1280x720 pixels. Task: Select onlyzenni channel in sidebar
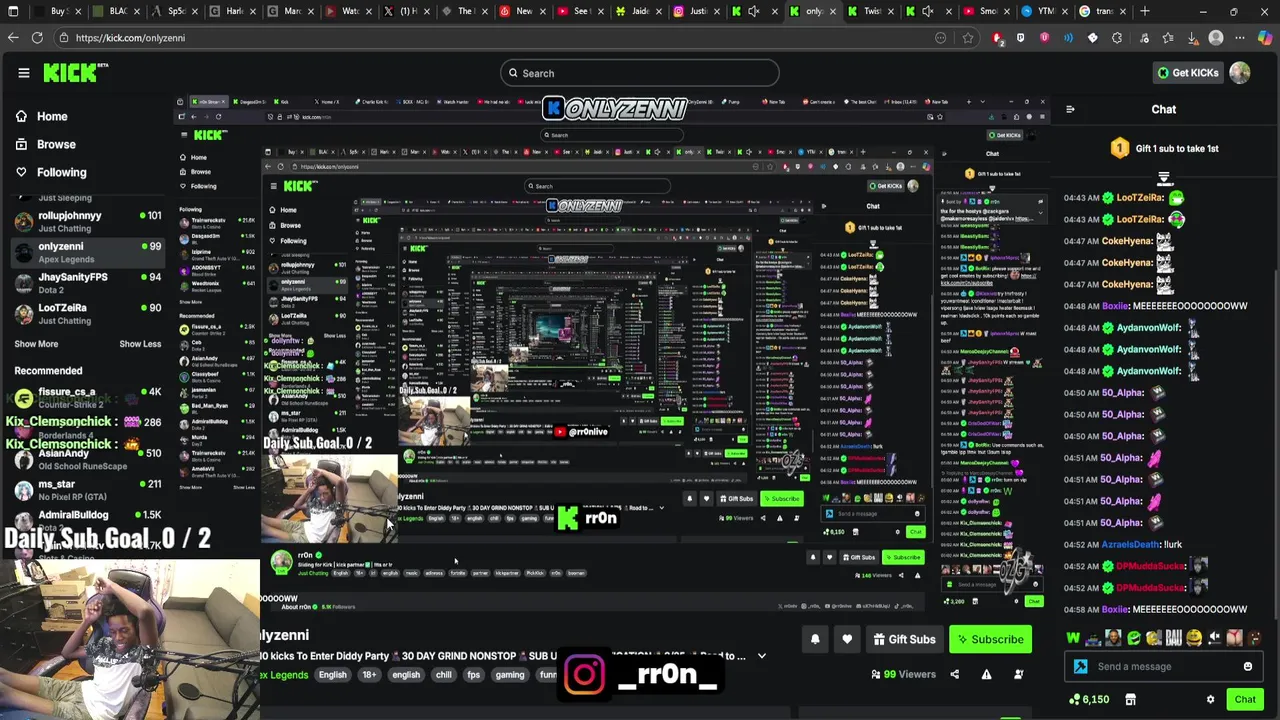tap(86, 252)
